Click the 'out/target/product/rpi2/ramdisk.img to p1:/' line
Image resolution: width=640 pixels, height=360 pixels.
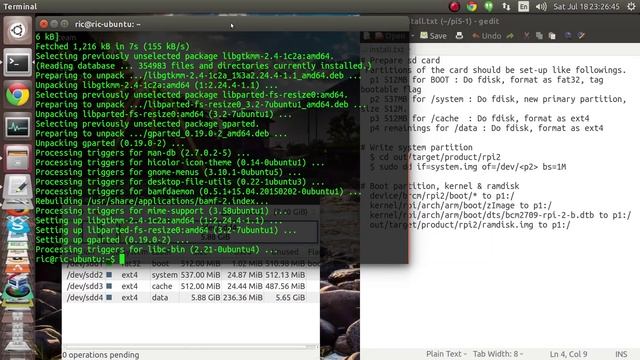pos(470,225)
